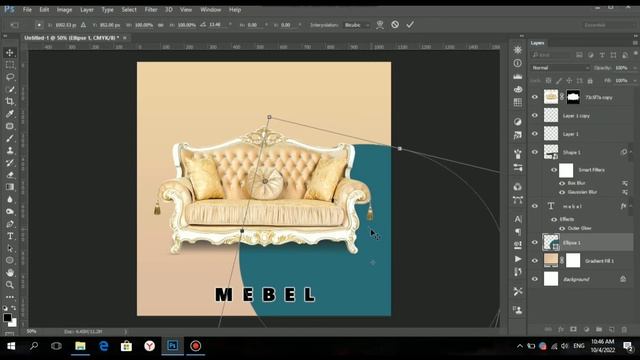Collapse Shape 1 smart filters list
The height and width of the screenshot is (360, 640).
(631, 152)
